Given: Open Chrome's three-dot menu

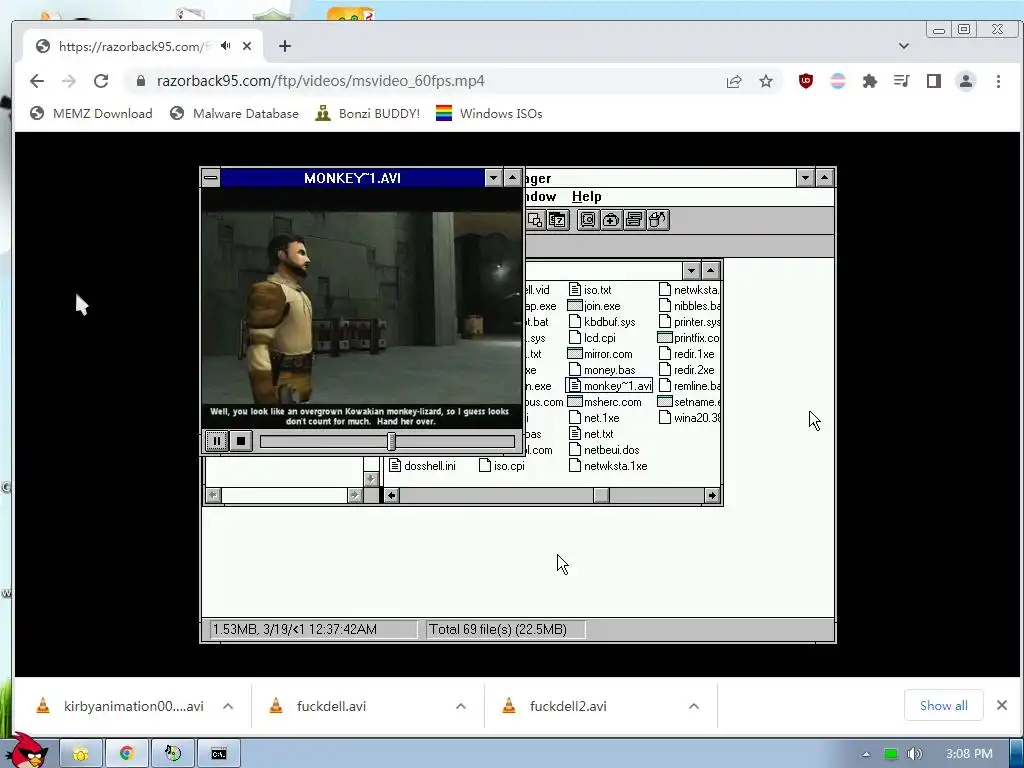Looking at the screenshot, I should point(998,81).
